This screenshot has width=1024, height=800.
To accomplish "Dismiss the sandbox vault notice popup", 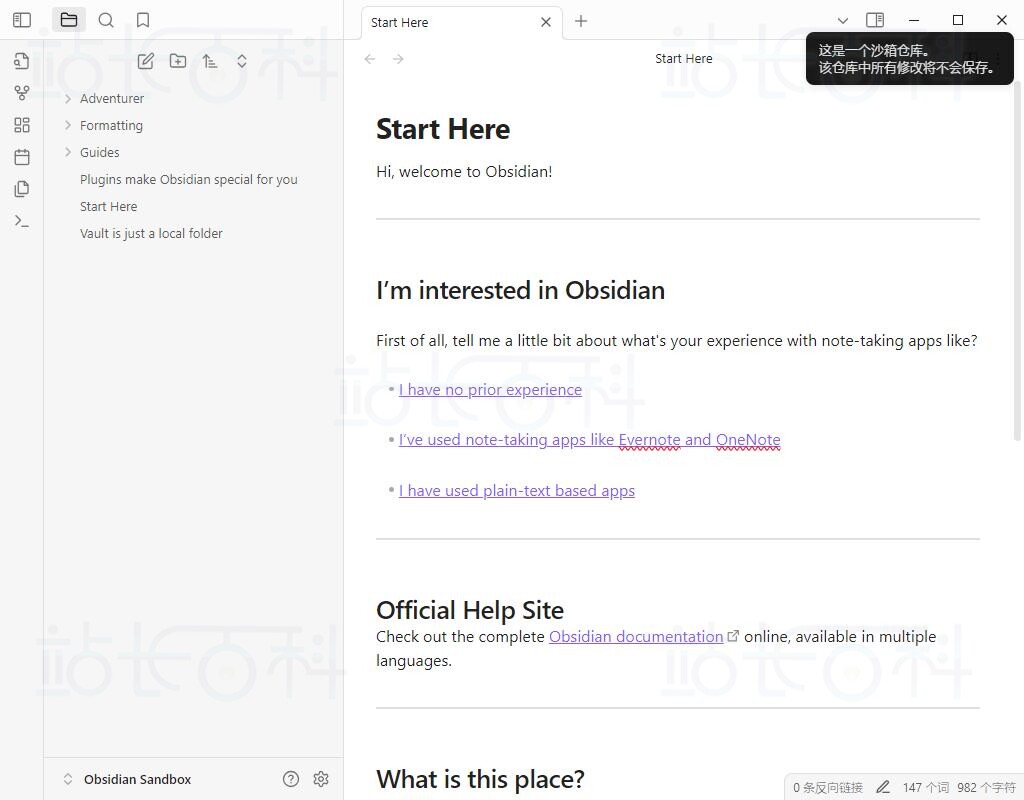I will [909, 59].
